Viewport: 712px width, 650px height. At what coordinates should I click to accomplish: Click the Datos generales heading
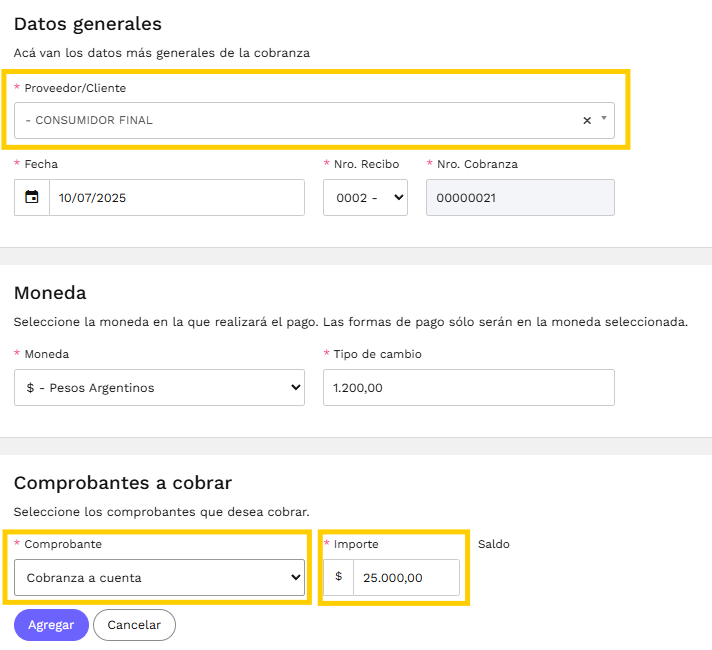pyautogui.click(x=88, y=24)
